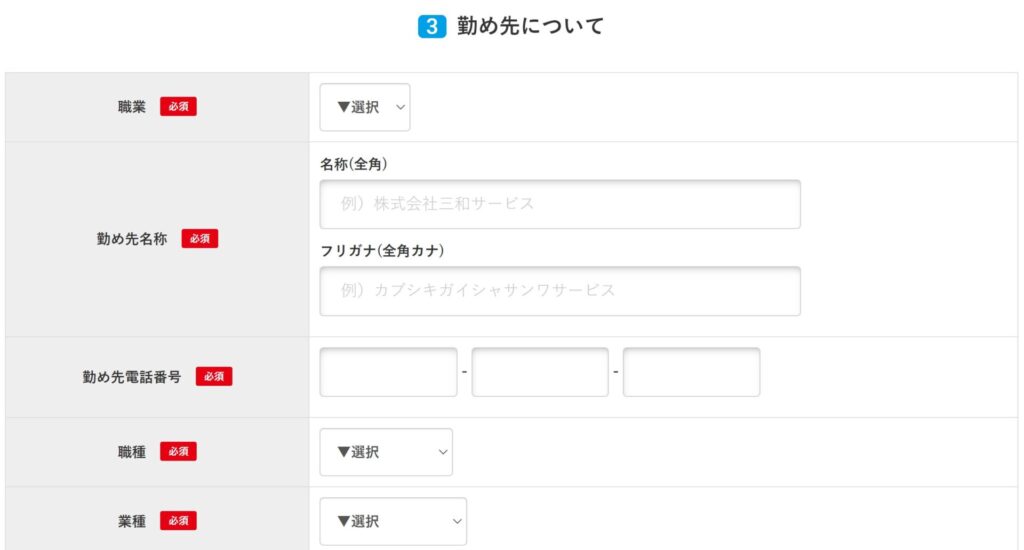This screenshot has width=1024, height=550.
Task: Click the 必須 badge beside 業種
Action: pyautogui.click(x=178, y=521)
